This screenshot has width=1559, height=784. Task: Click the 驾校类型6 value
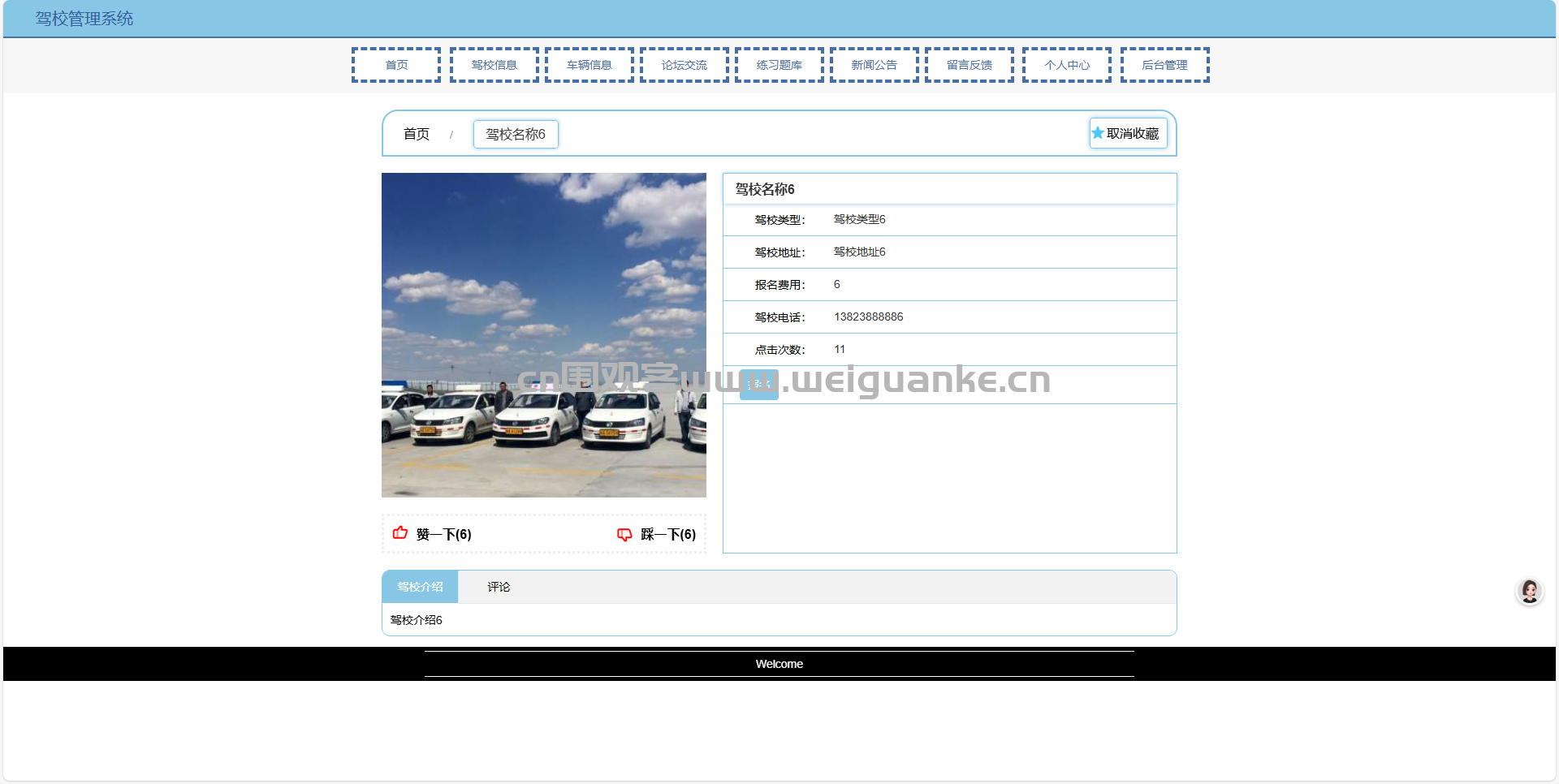pyautogui.click(x=859, y=219)
